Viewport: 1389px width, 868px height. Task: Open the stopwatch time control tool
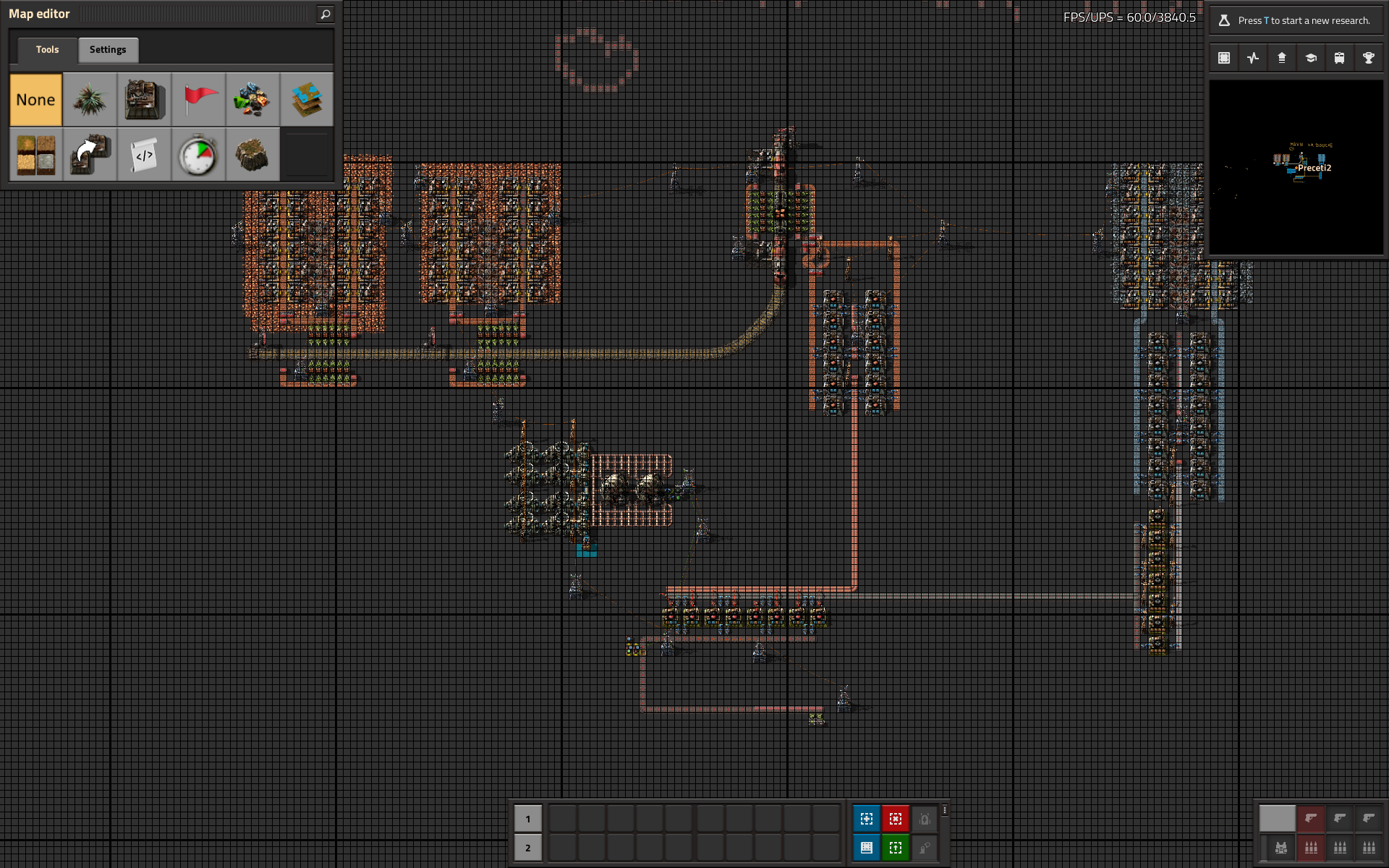pyautogui.click(x=198, y=154)
